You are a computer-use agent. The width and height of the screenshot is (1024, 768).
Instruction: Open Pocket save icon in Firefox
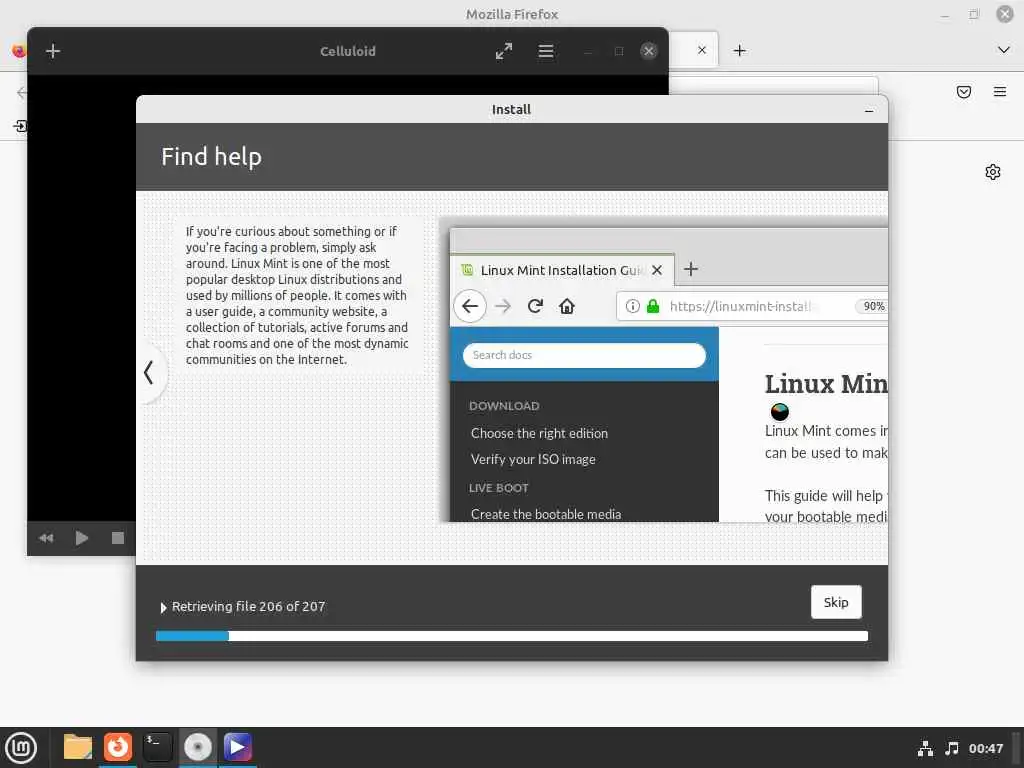tap(964, 92)
